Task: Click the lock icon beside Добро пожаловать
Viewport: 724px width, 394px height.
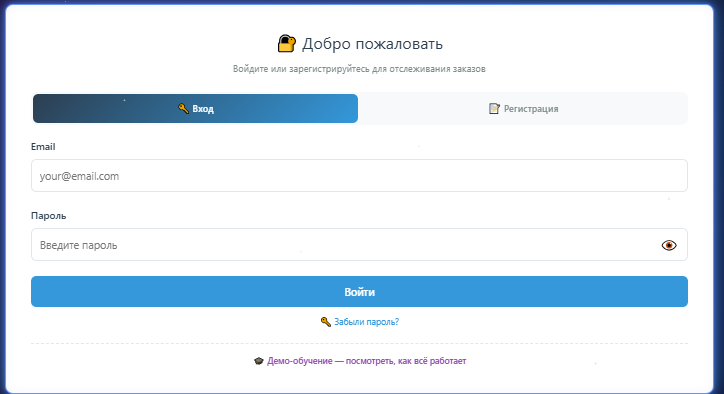Action: (286, 43)
